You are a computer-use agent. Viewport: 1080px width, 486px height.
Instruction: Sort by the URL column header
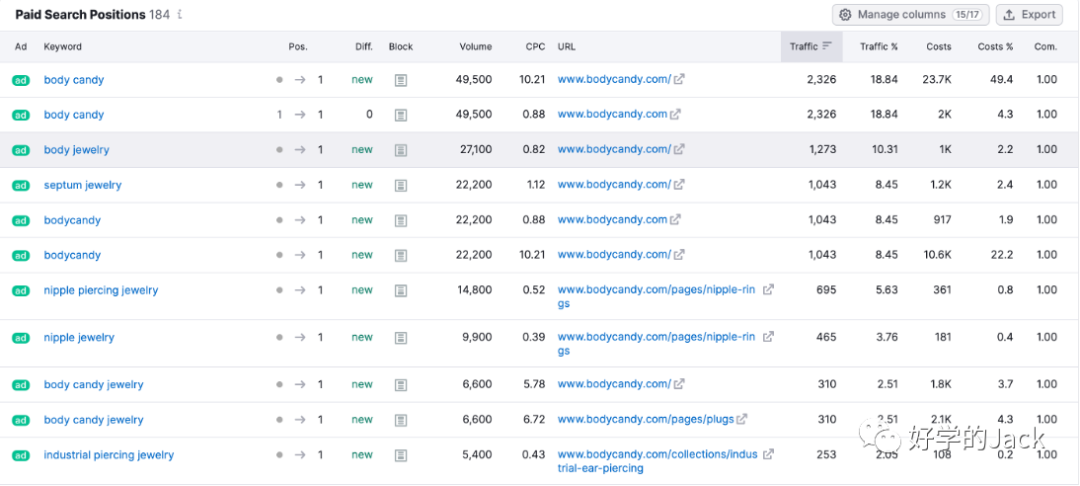click(x=567, y=47)
